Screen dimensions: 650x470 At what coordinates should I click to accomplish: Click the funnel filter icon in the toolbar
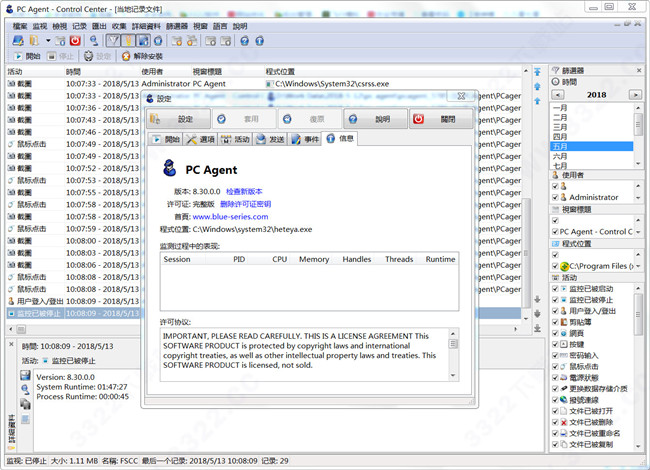[x=112, y=40]
